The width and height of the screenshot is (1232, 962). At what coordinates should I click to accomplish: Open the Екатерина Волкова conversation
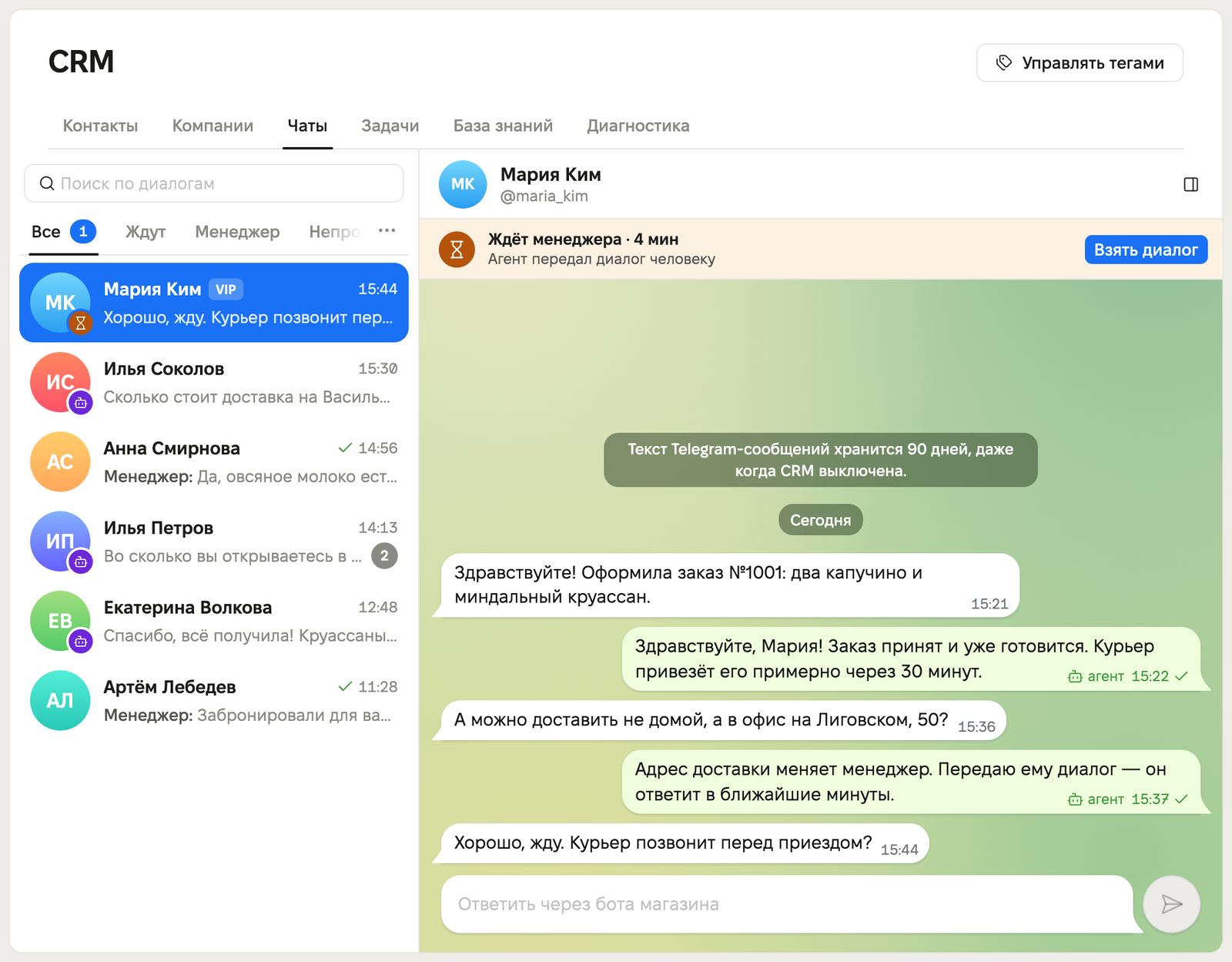click(214, 621)
